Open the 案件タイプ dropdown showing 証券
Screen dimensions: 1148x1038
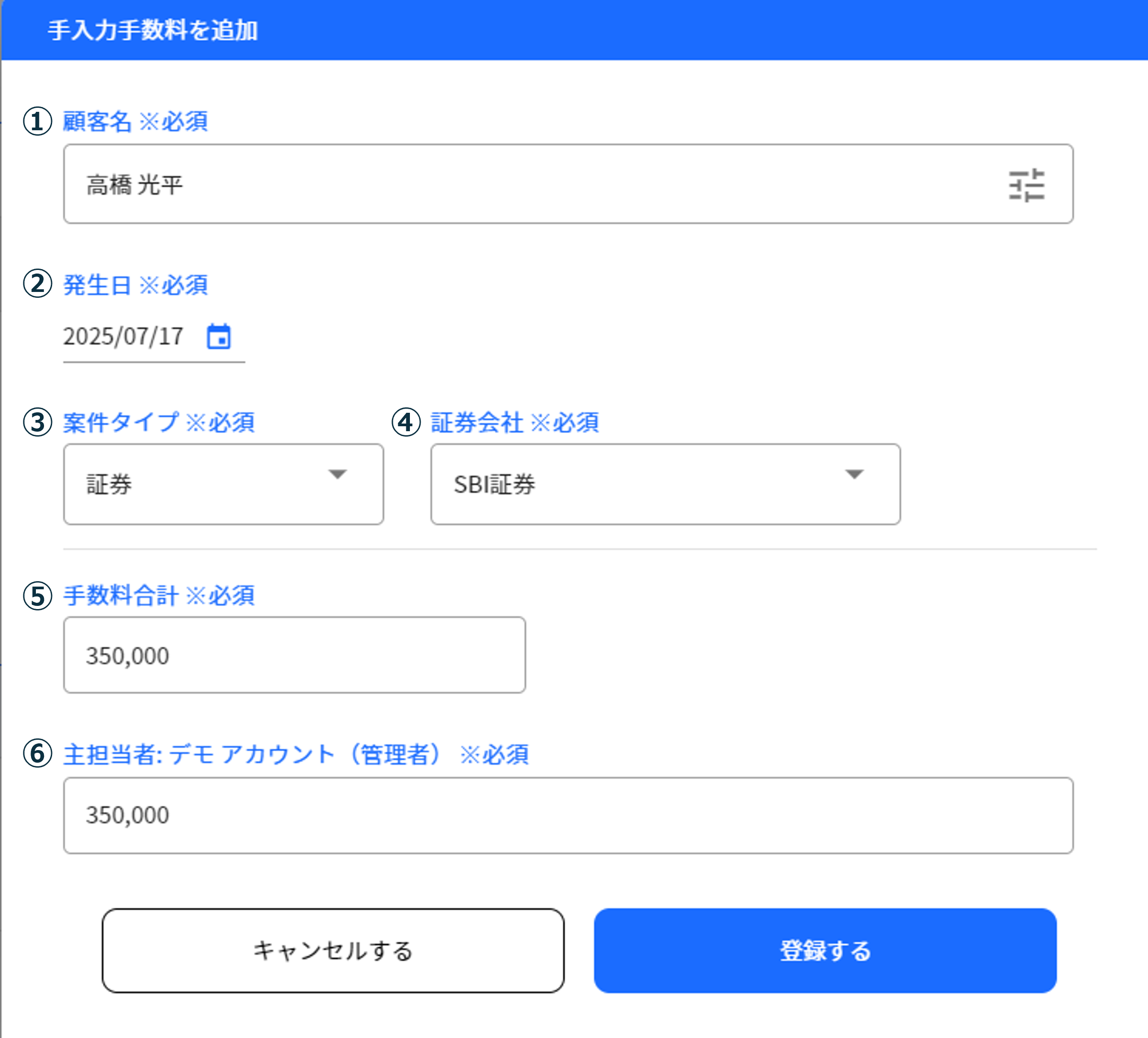[224, 484]
